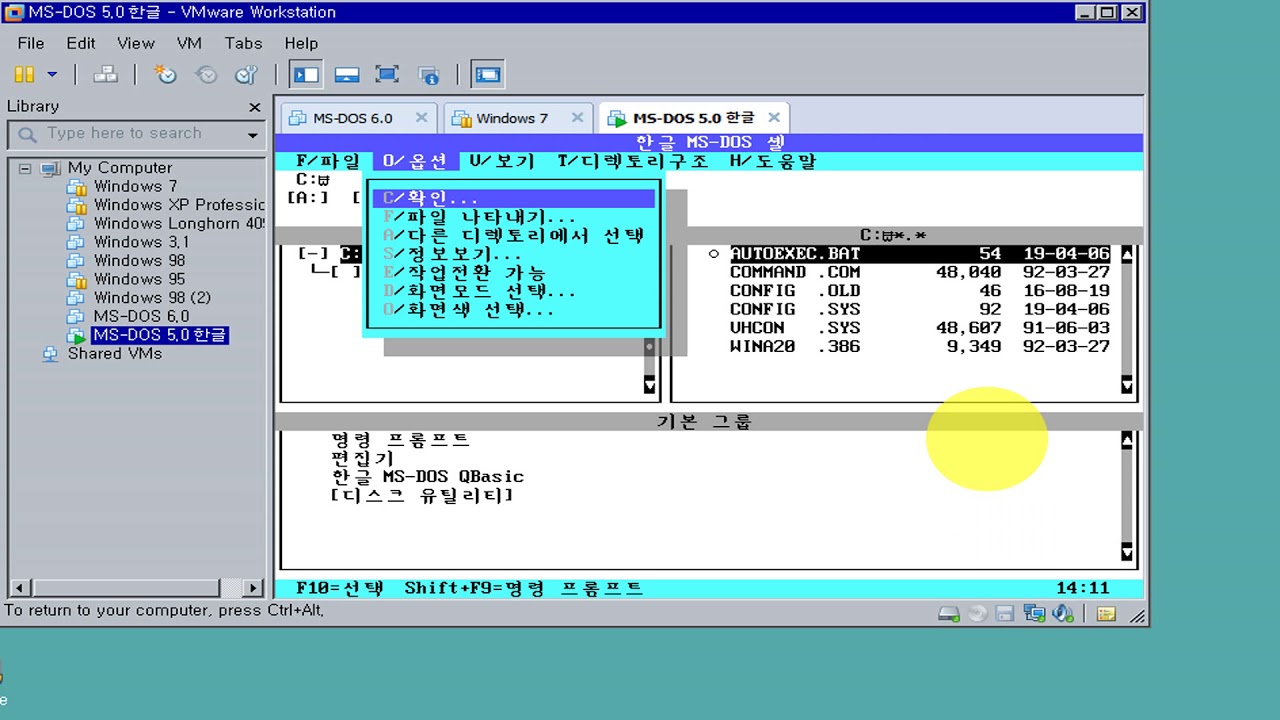Open the VM menu

pyautogui.click(x=189, y=43)
